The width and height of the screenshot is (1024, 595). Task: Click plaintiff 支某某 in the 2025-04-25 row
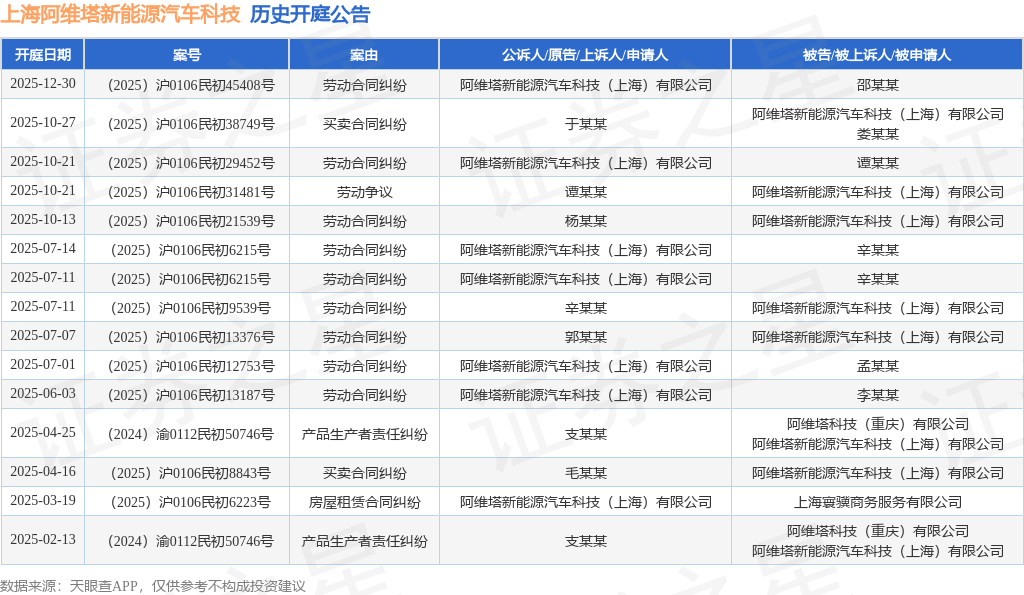(586, 434)
